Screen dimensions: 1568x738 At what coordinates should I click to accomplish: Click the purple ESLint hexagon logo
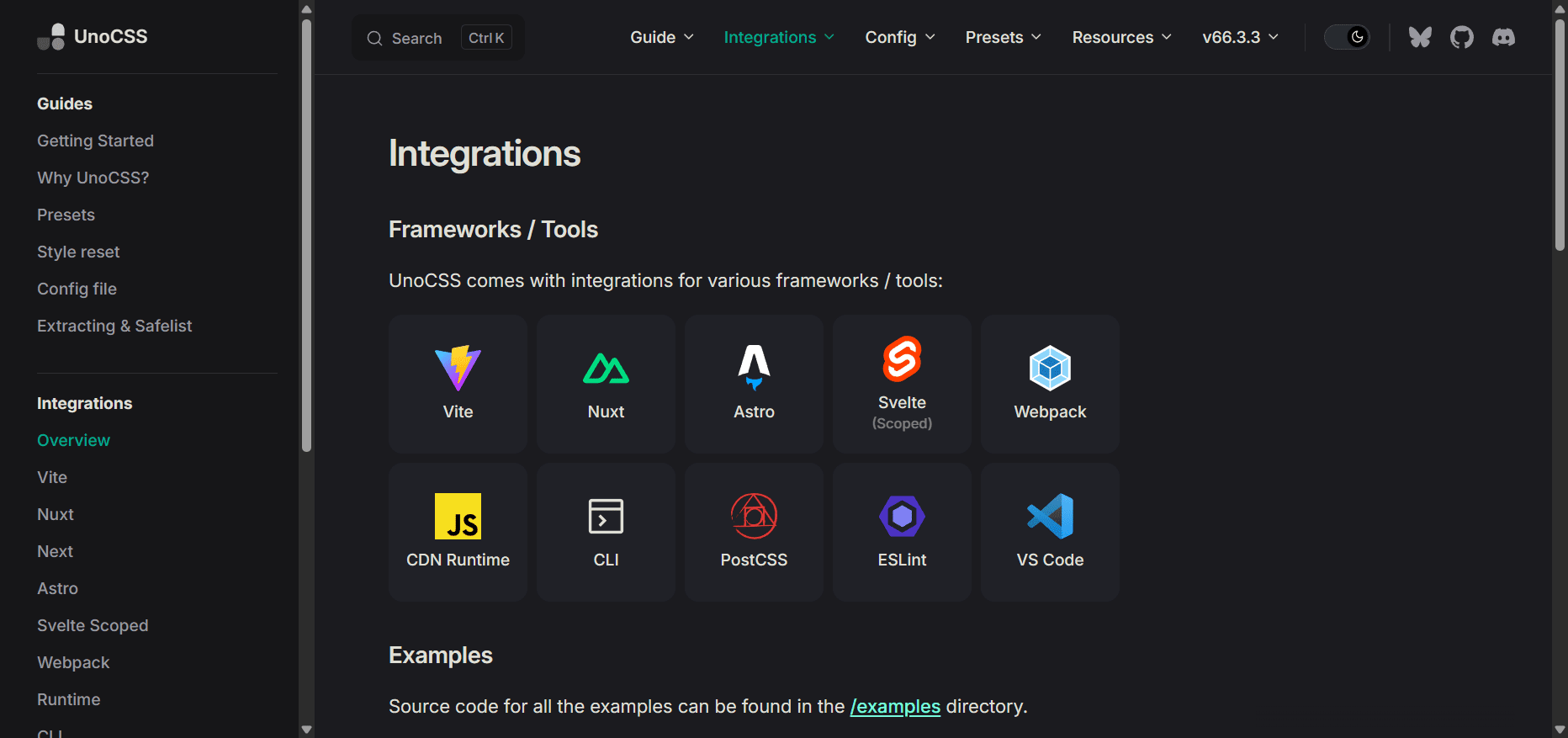[x=902, y=516]
